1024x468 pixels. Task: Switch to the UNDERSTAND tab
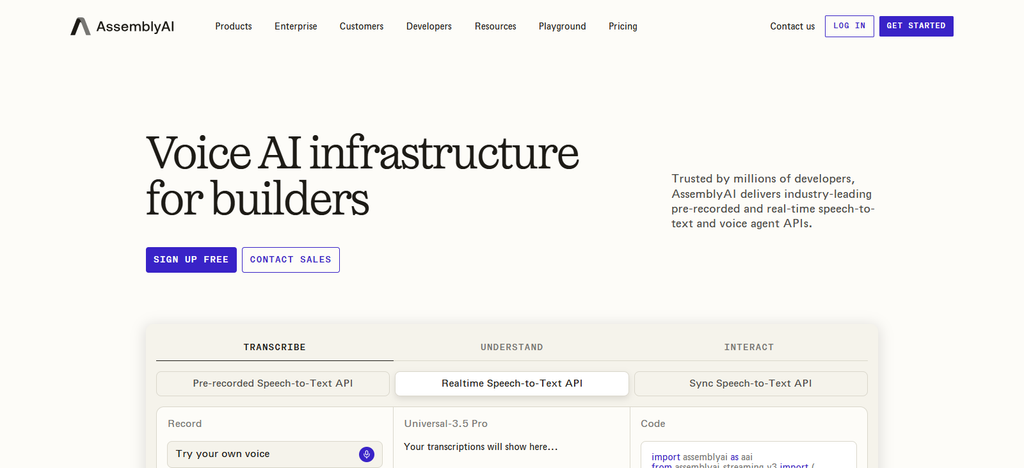(512, 347)
